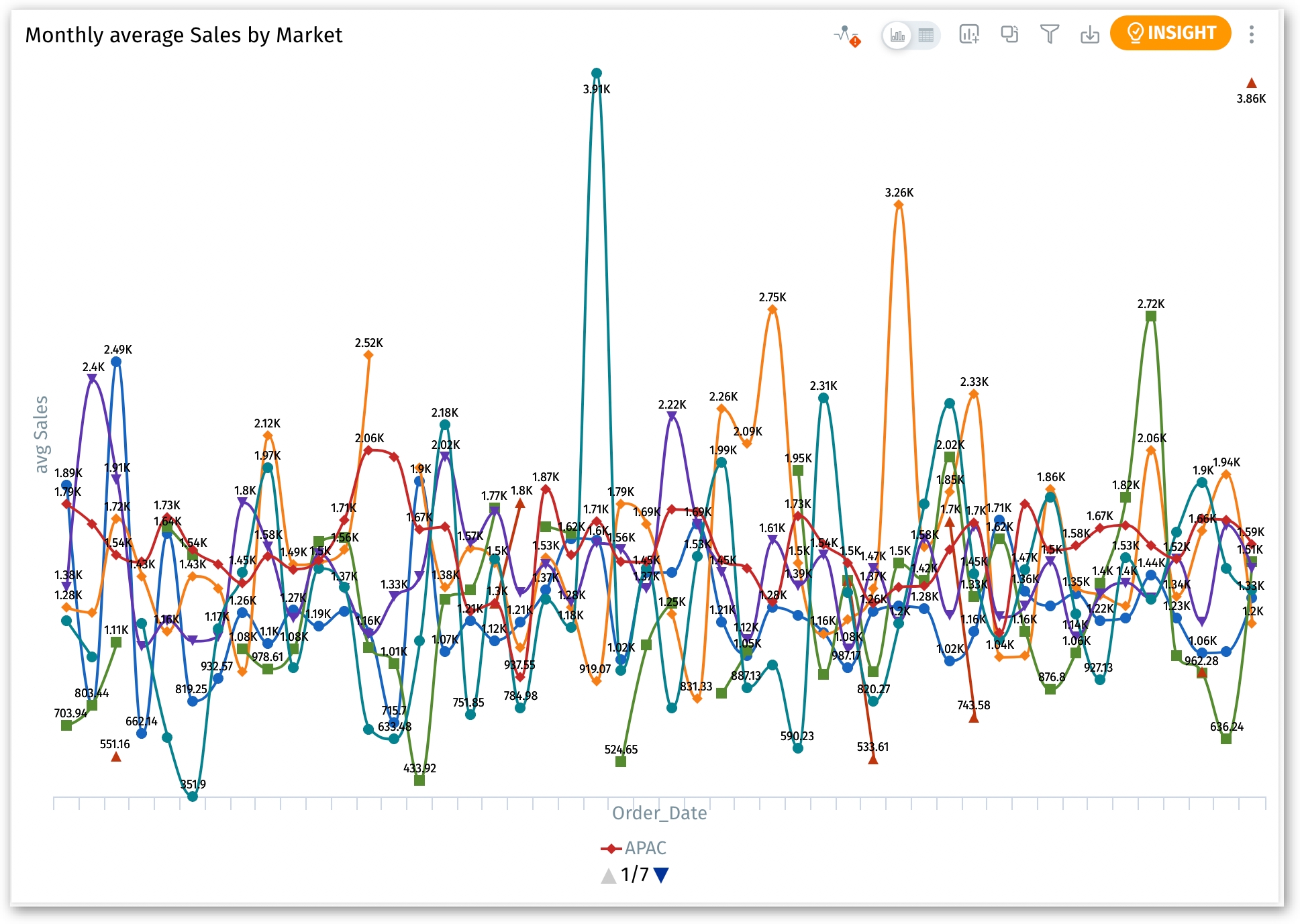Open the filter funnel icon
This screenshot has height=924, width=1300.
(1050, 34)
